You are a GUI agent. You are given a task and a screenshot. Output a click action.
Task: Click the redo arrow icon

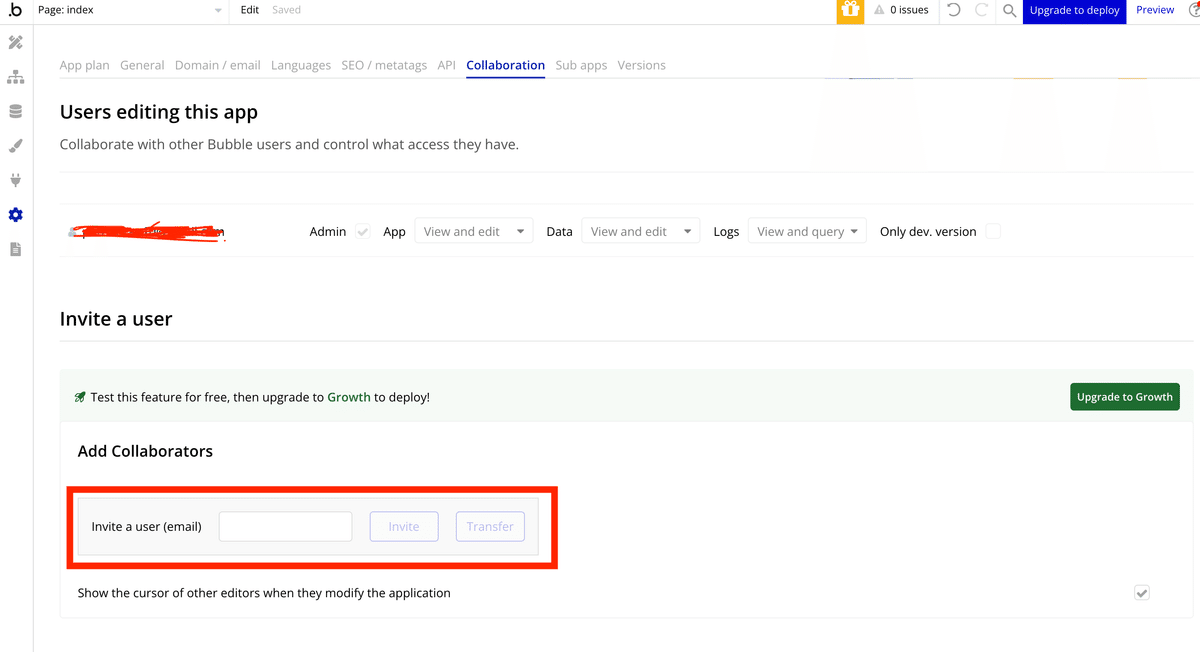(982, 10)
